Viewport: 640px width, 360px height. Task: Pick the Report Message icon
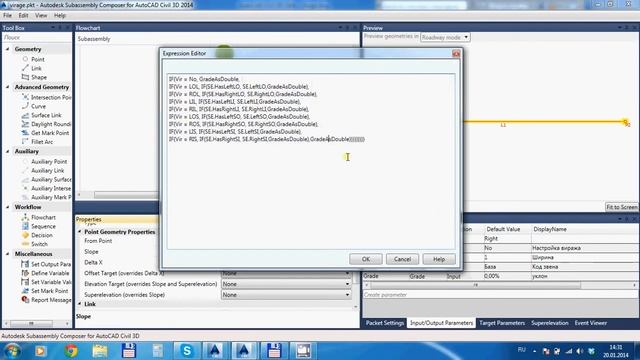pos(25,300)
